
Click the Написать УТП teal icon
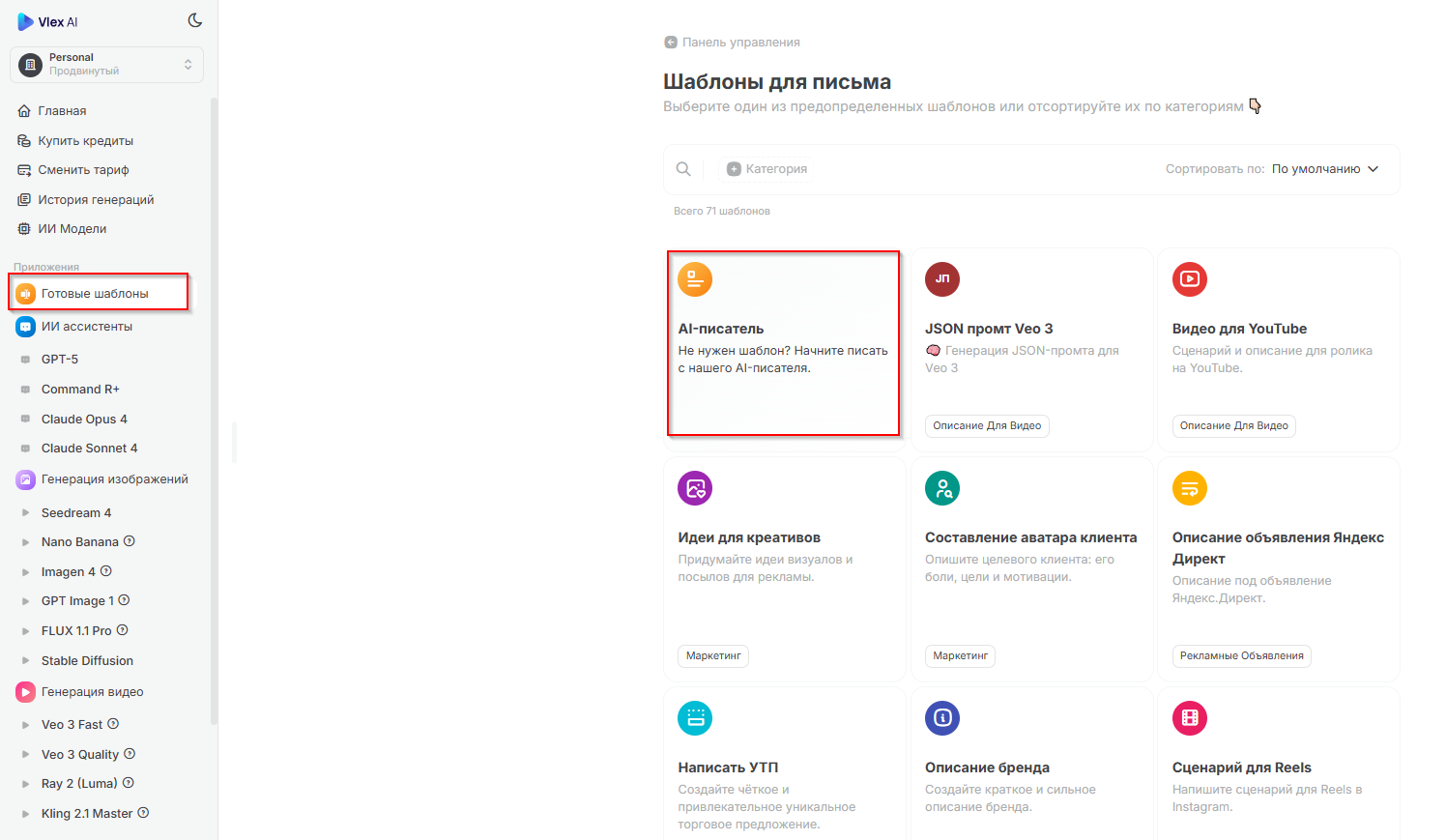695,718
